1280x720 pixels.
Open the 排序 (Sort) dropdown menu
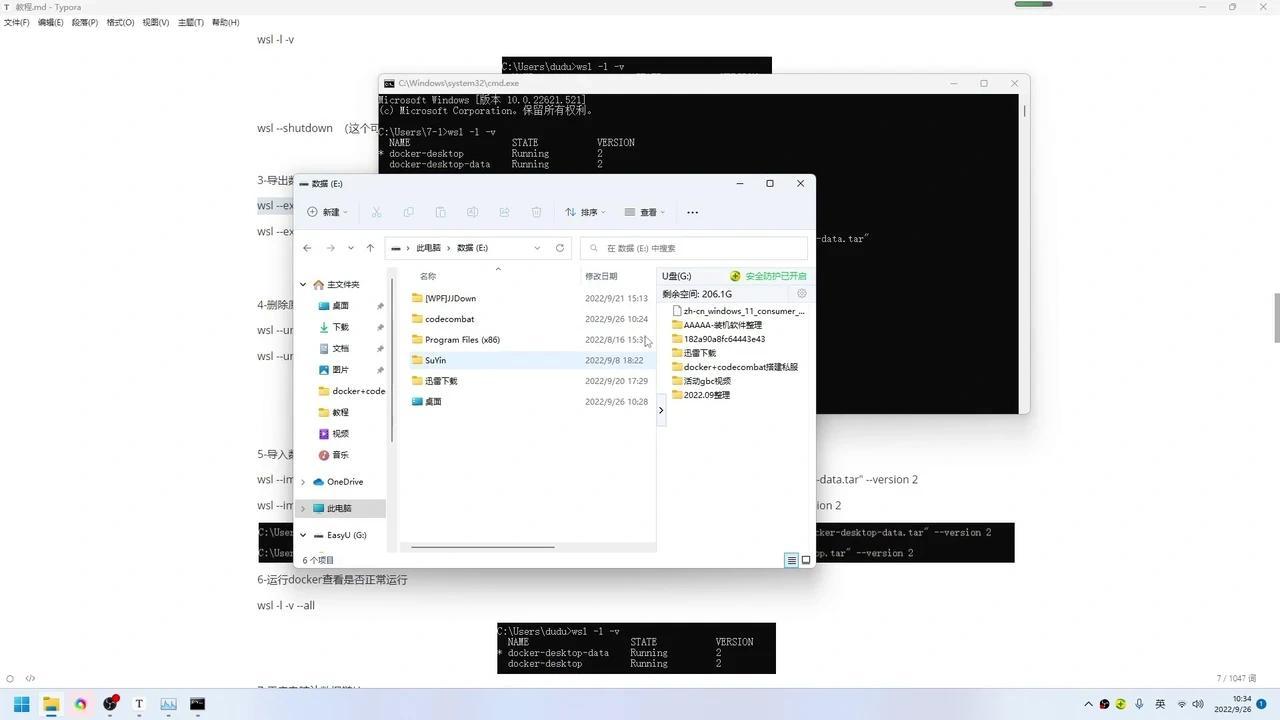588,212
